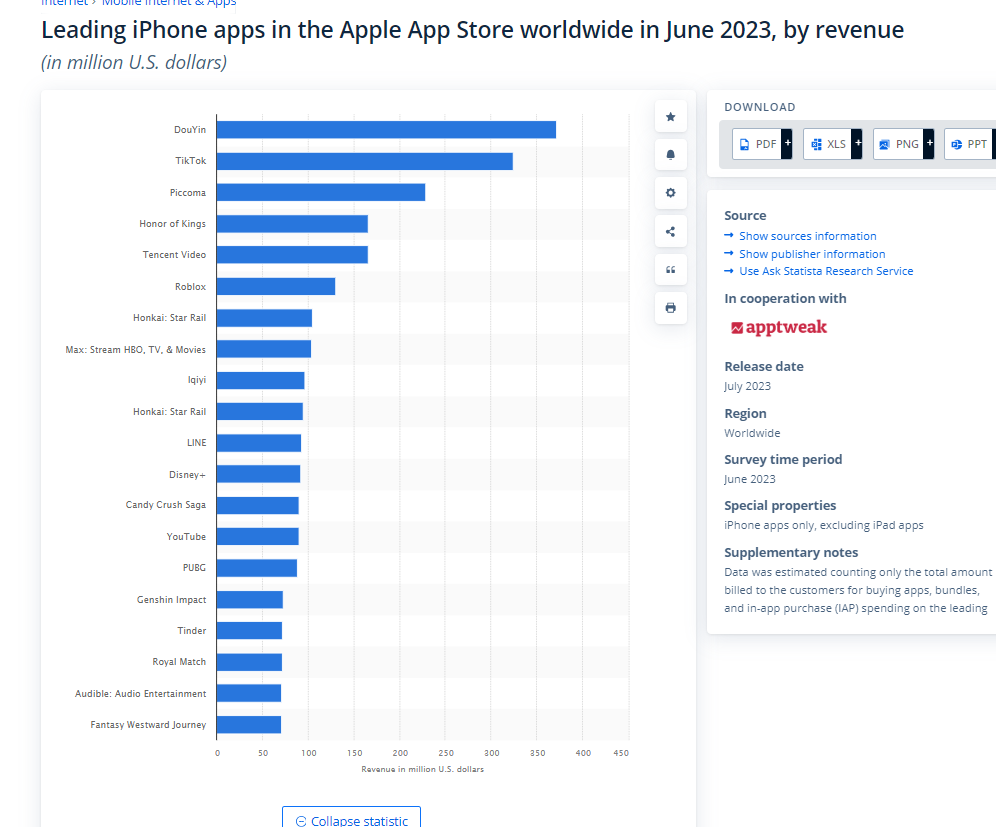Click the 'Release date' heading

(x=764, y=366)
